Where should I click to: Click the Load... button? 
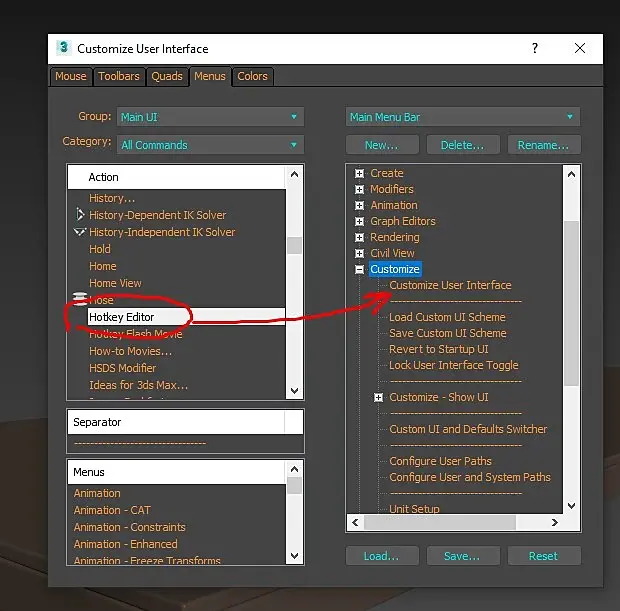382,556
